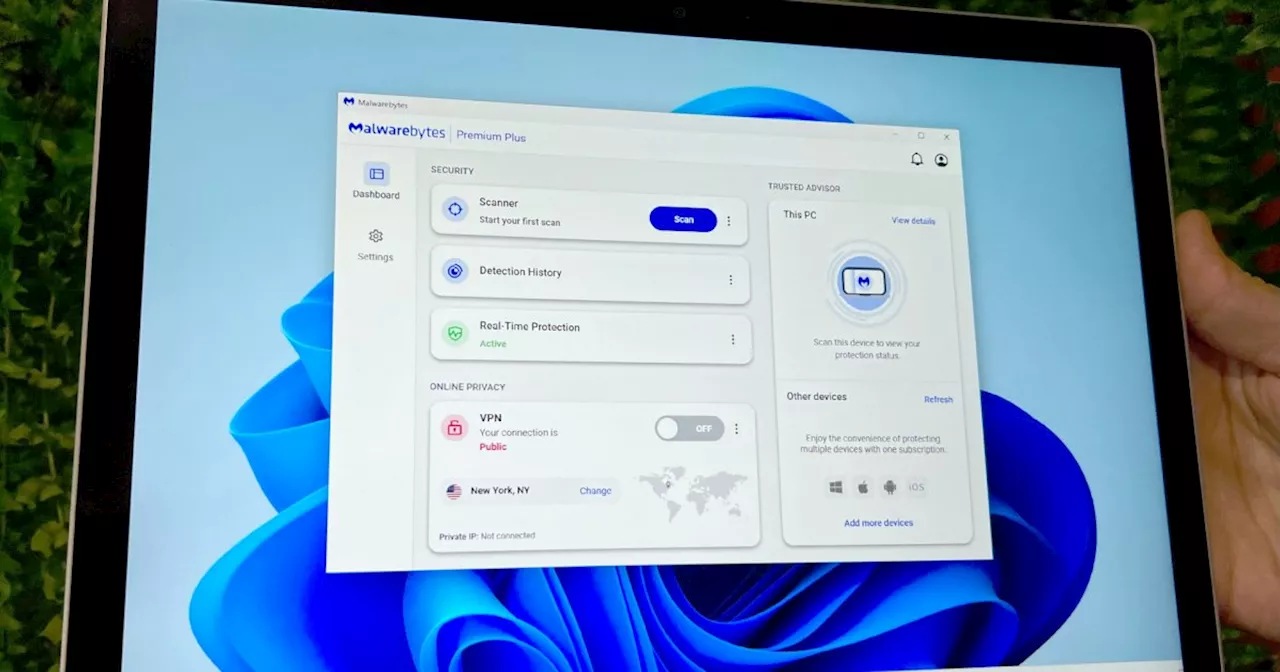Click the US flag icon
1280x672 pixels.
click(454, 491)
